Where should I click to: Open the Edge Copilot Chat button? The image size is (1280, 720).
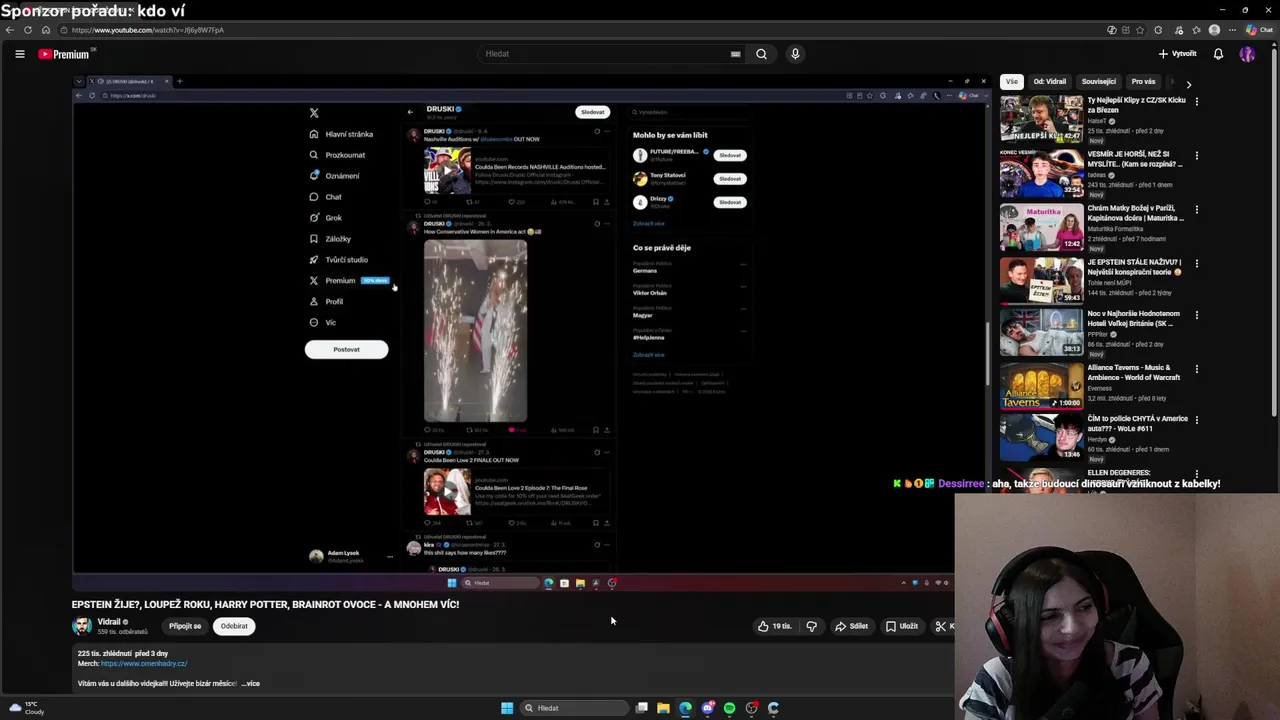click(x=1259, y=30)
